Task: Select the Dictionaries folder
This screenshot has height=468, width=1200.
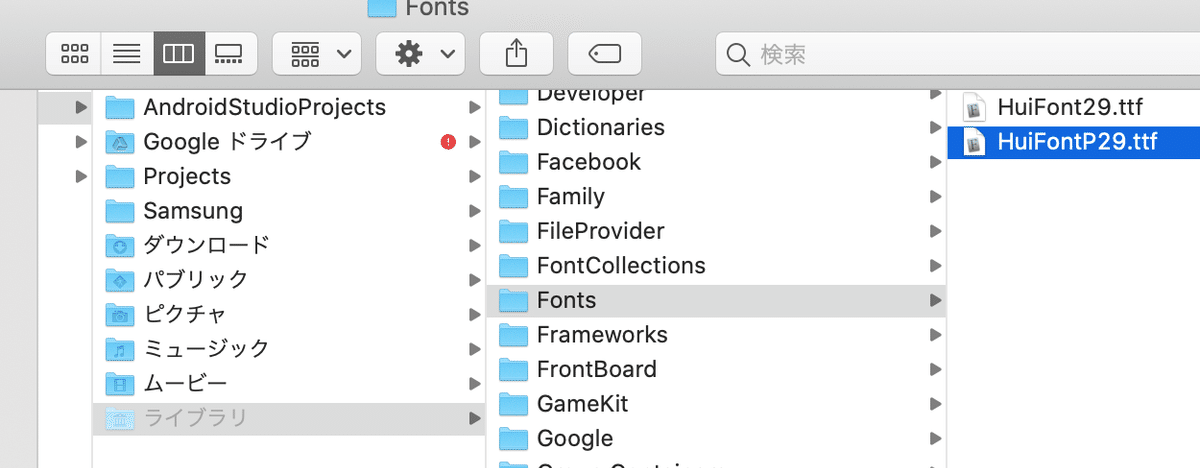Action: pos(716,128)
